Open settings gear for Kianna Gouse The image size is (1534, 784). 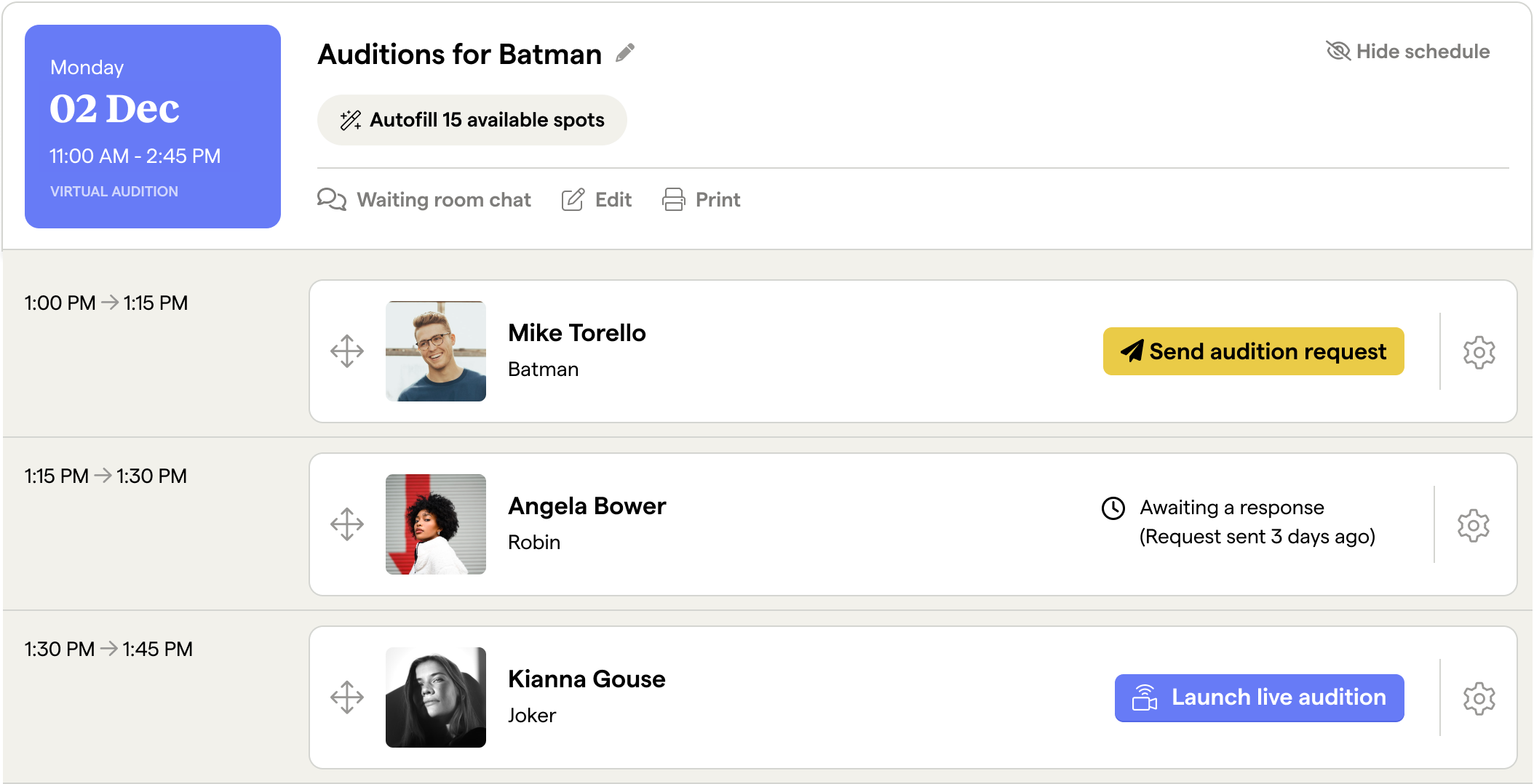click(1479, 699)
